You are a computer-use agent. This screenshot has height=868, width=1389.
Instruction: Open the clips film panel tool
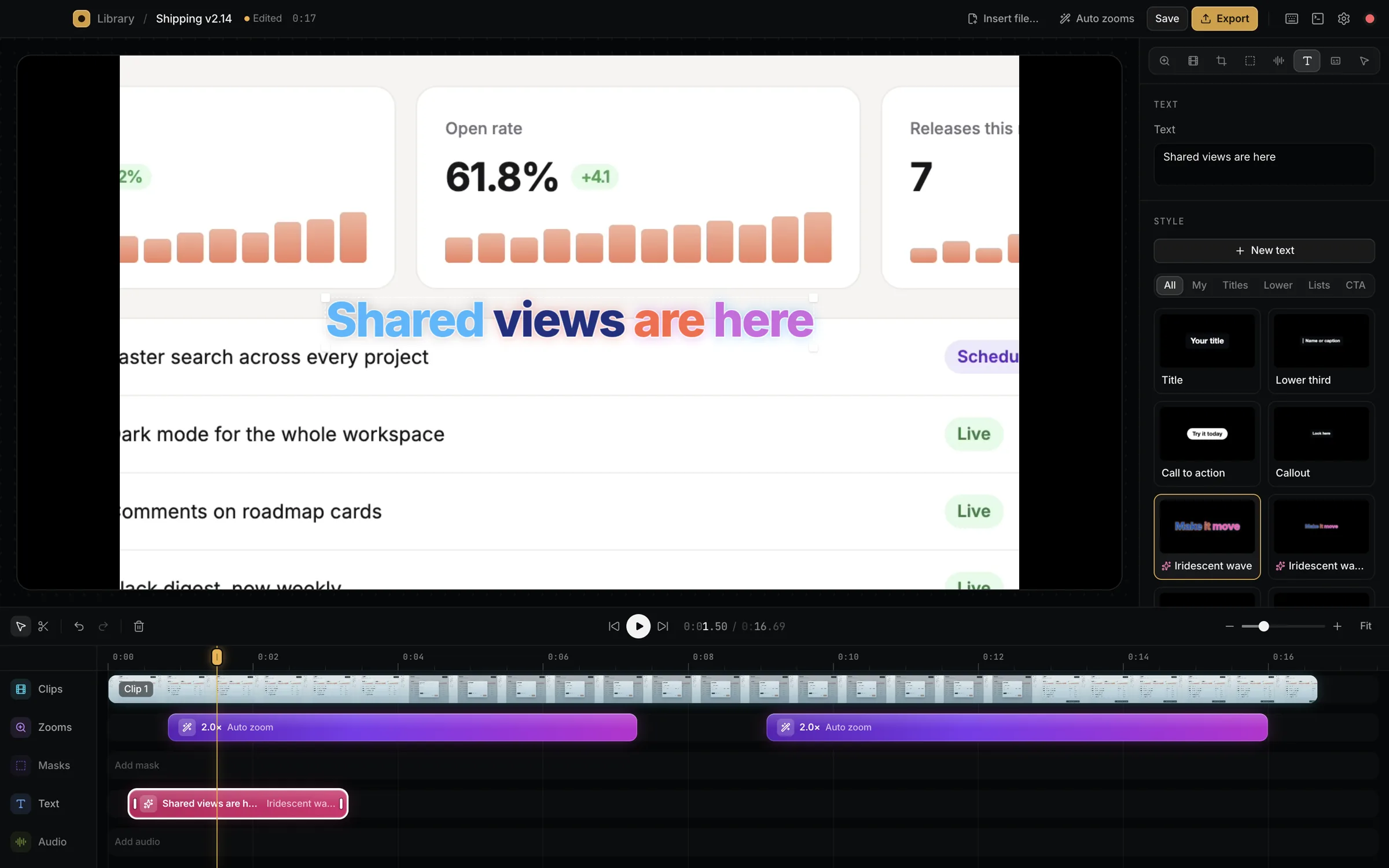point(1193,61)
